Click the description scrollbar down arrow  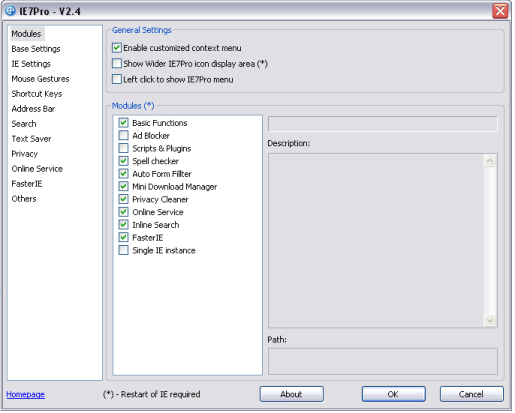[490, 320]
